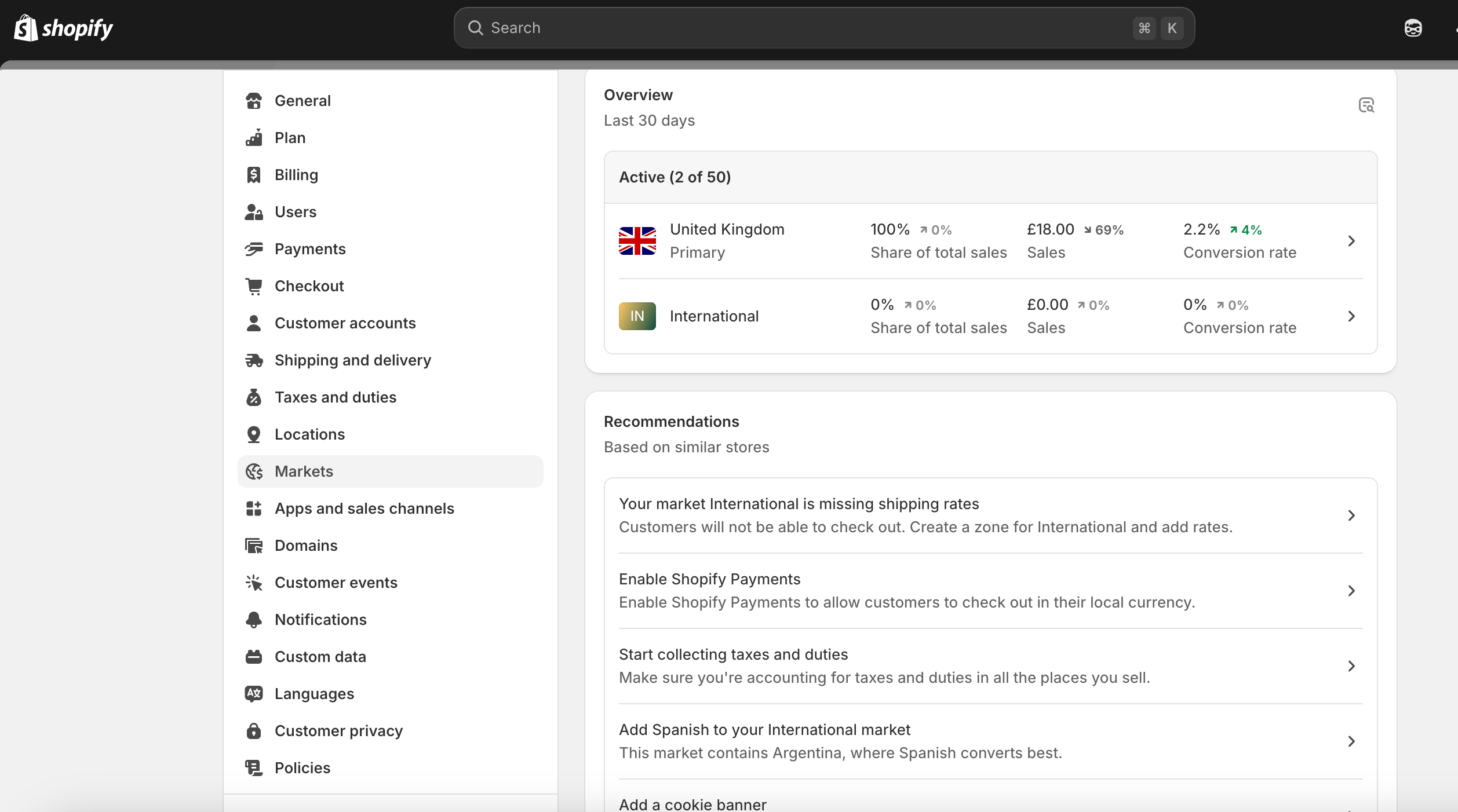Click the International IN badge
Screen dimensions: 1458x812
click(x=637, y=316)
